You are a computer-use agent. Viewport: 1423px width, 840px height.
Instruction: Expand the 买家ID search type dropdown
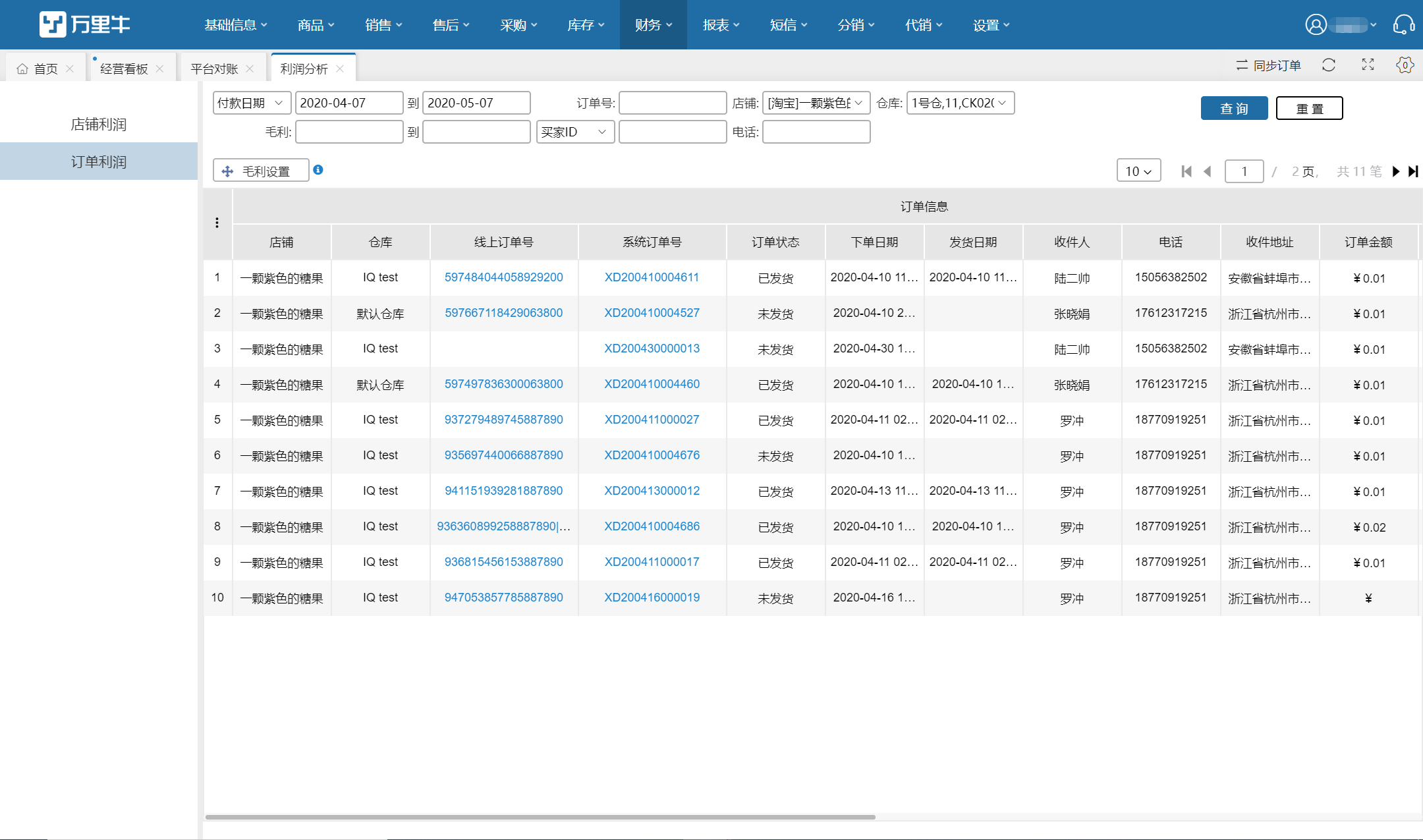pos(575,132)
